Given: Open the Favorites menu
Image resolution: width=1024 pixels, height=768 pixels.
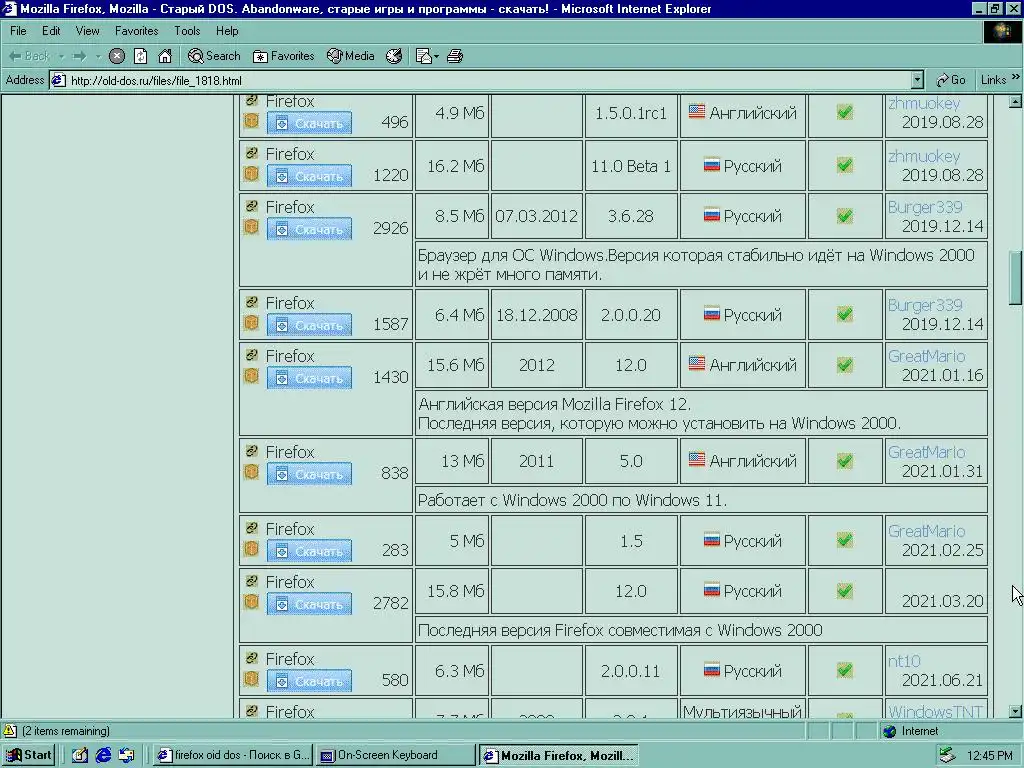Looking at the screenshot, I should point(136,31).
